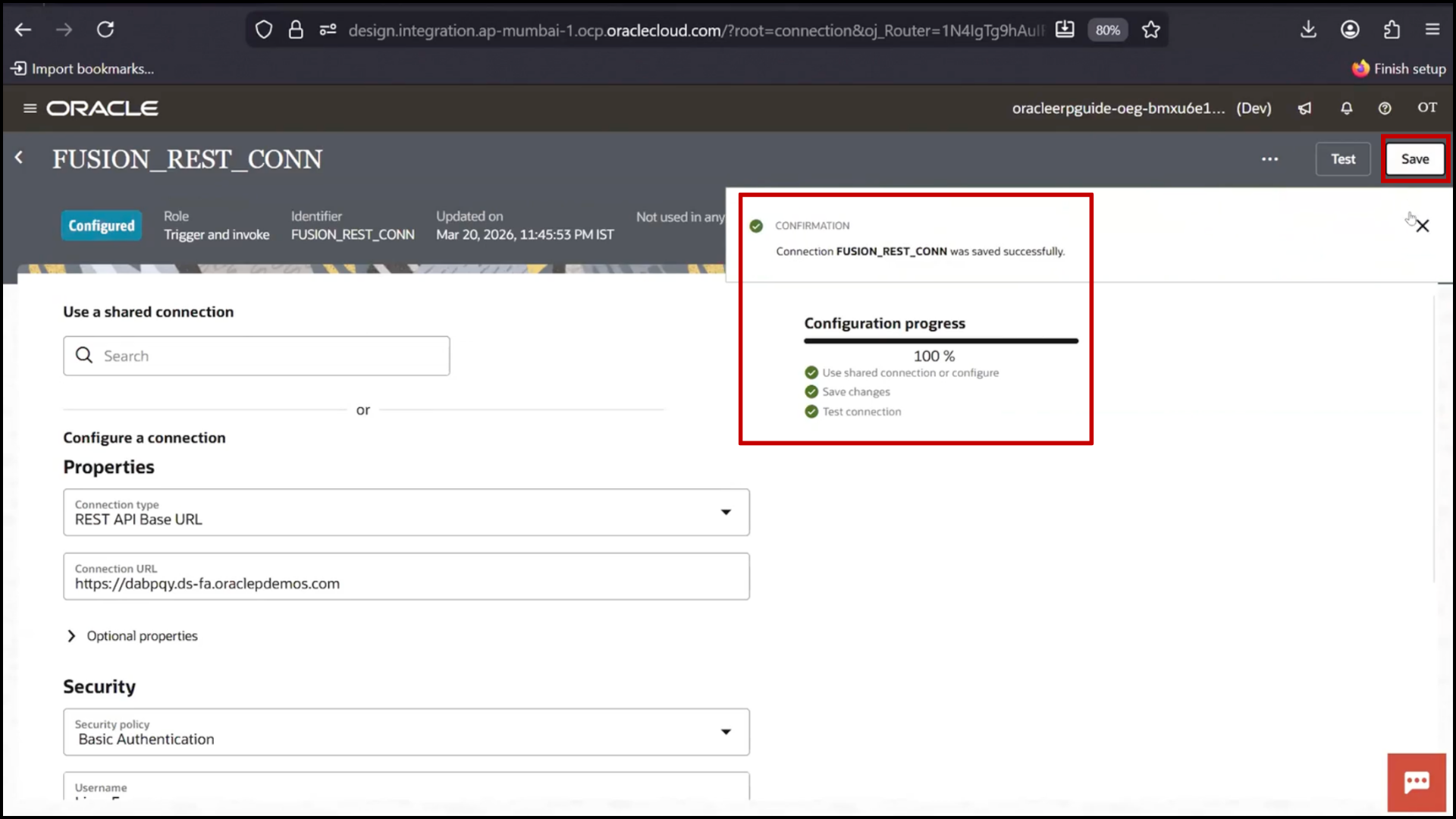Click the Connection URL input field
Viewport: 1456px width, 819px height.
click(x=406, y=576)
